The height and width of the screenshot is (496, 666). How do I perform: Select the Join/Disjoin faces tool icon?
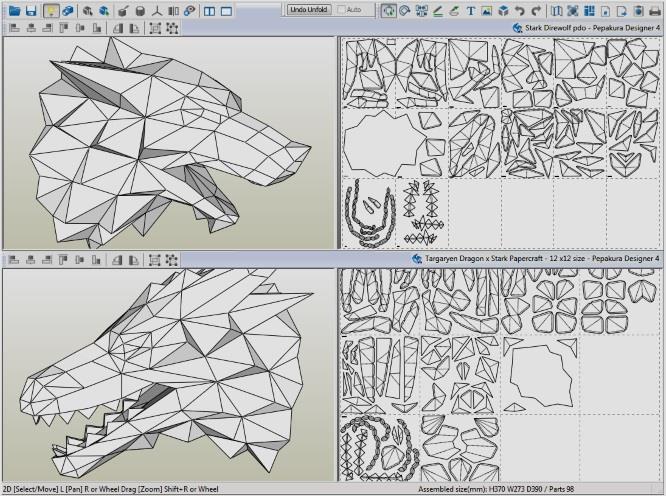tap(421, 11)
